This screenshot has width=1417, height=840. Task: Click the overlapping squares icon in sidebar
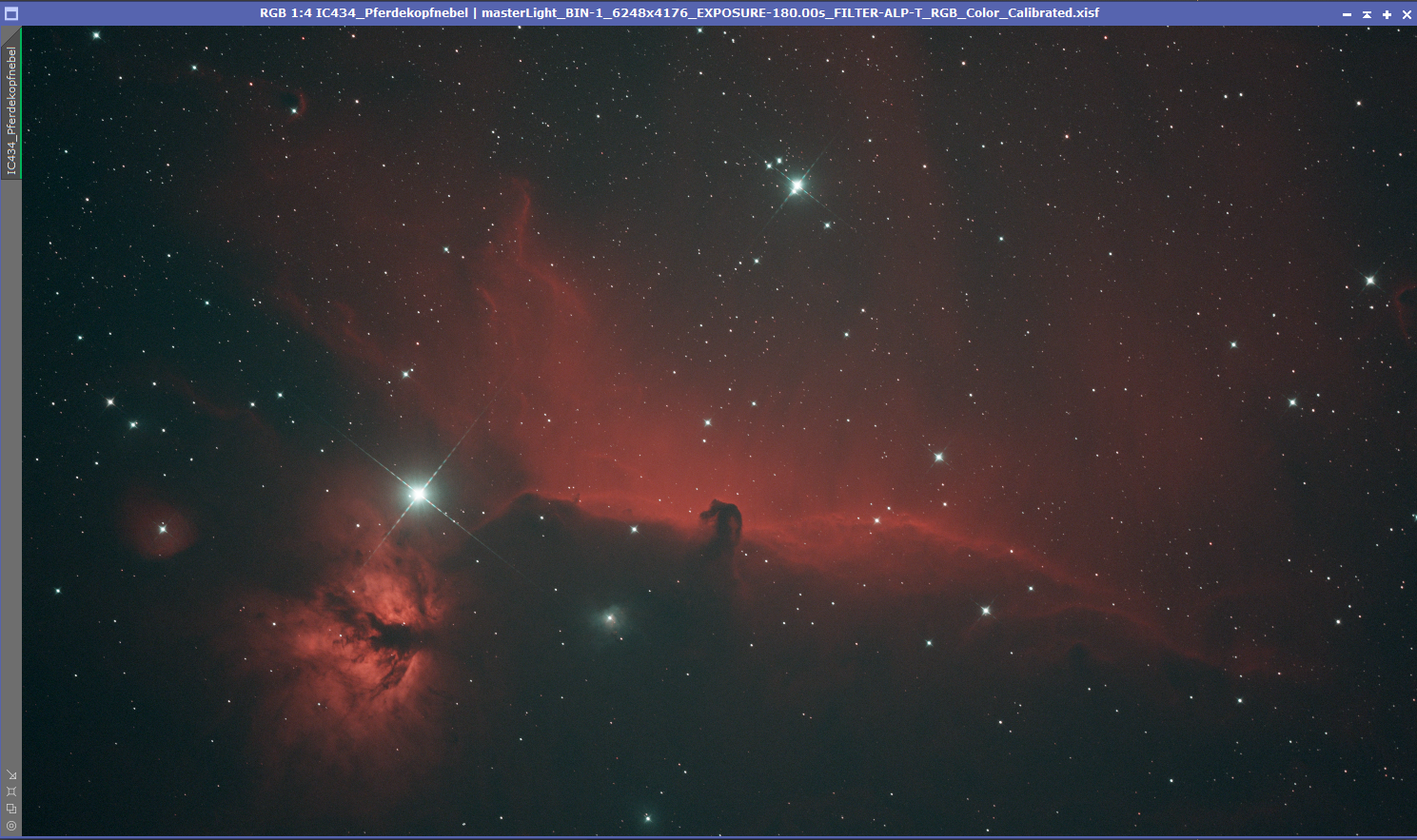[11, 809]
